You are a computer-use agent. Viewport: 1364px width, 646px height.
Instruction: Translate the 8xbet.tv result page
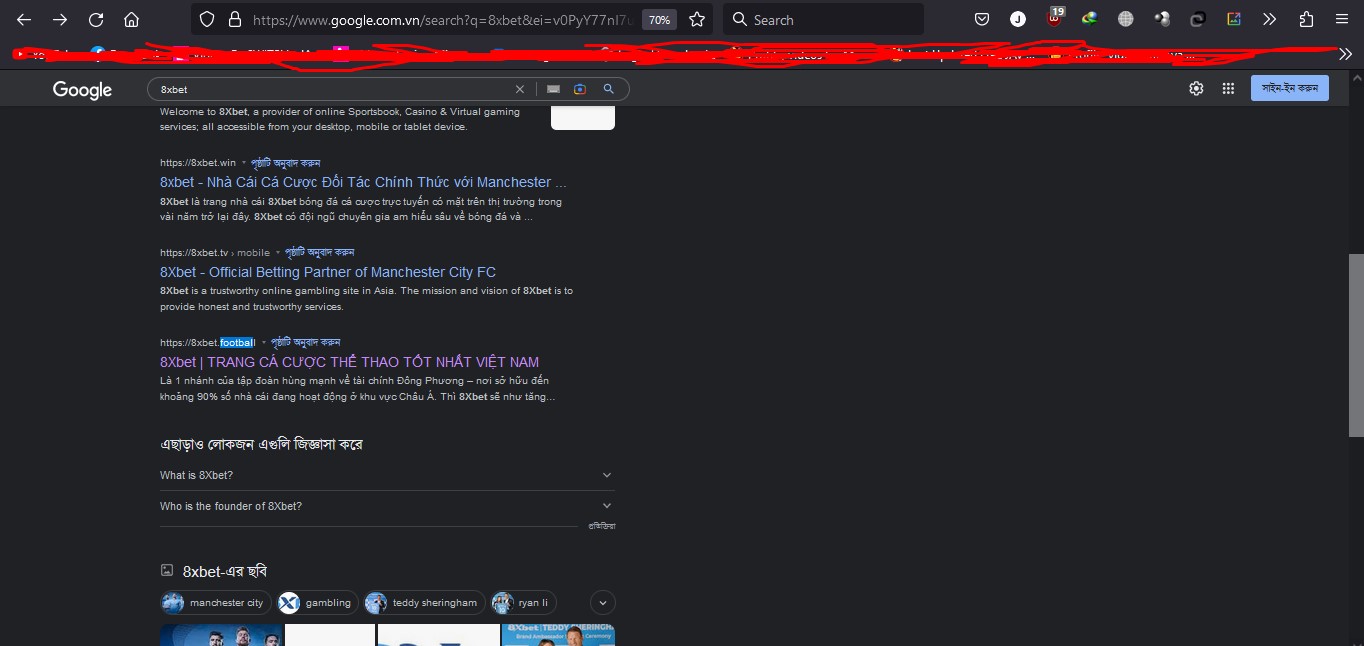click(x=319, y=252)
